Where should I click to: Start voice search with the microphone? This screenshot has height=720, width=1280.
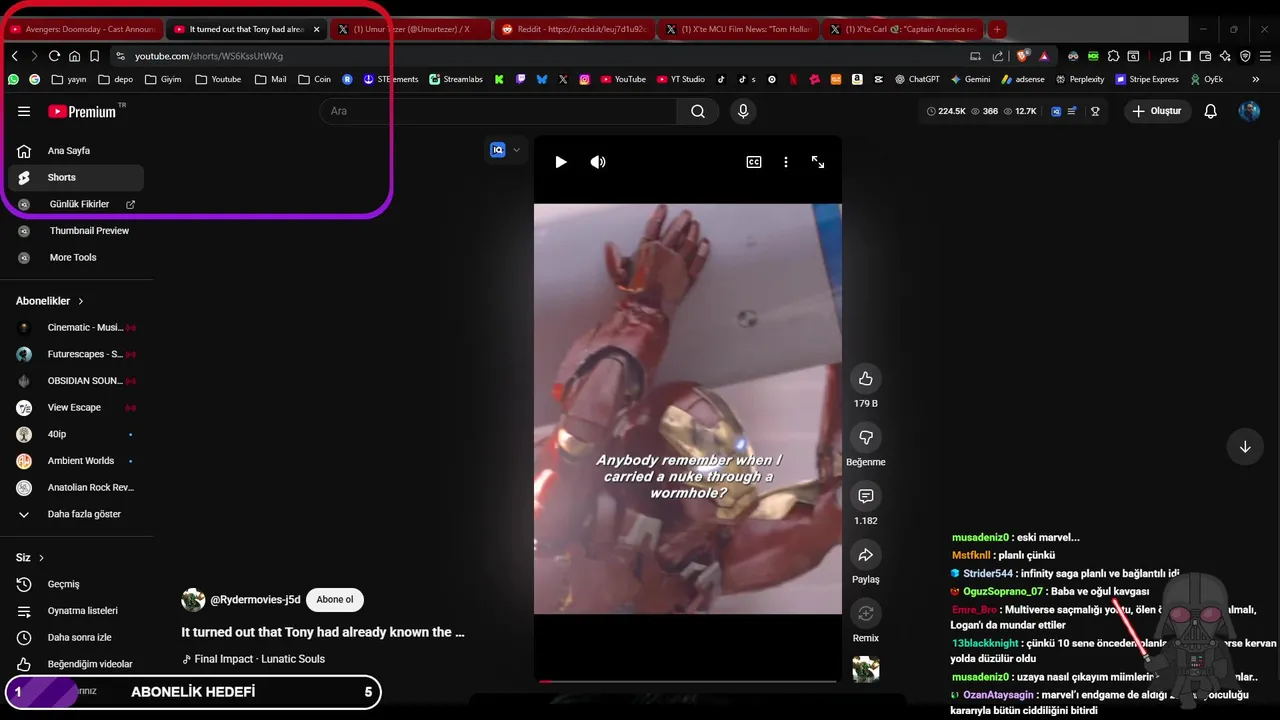[x=743, y=111]
